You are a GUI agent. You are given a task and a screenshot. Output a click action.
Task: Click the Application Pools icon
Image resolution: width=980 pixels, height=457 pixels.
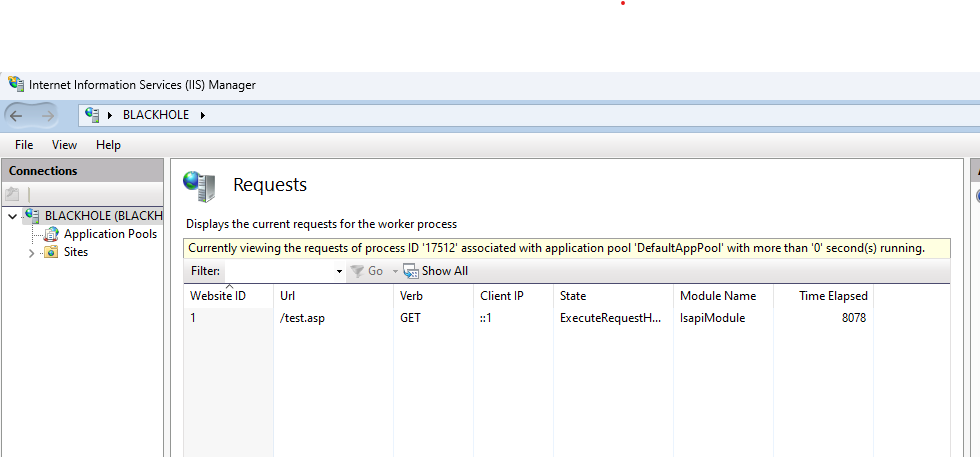[51, 234]
